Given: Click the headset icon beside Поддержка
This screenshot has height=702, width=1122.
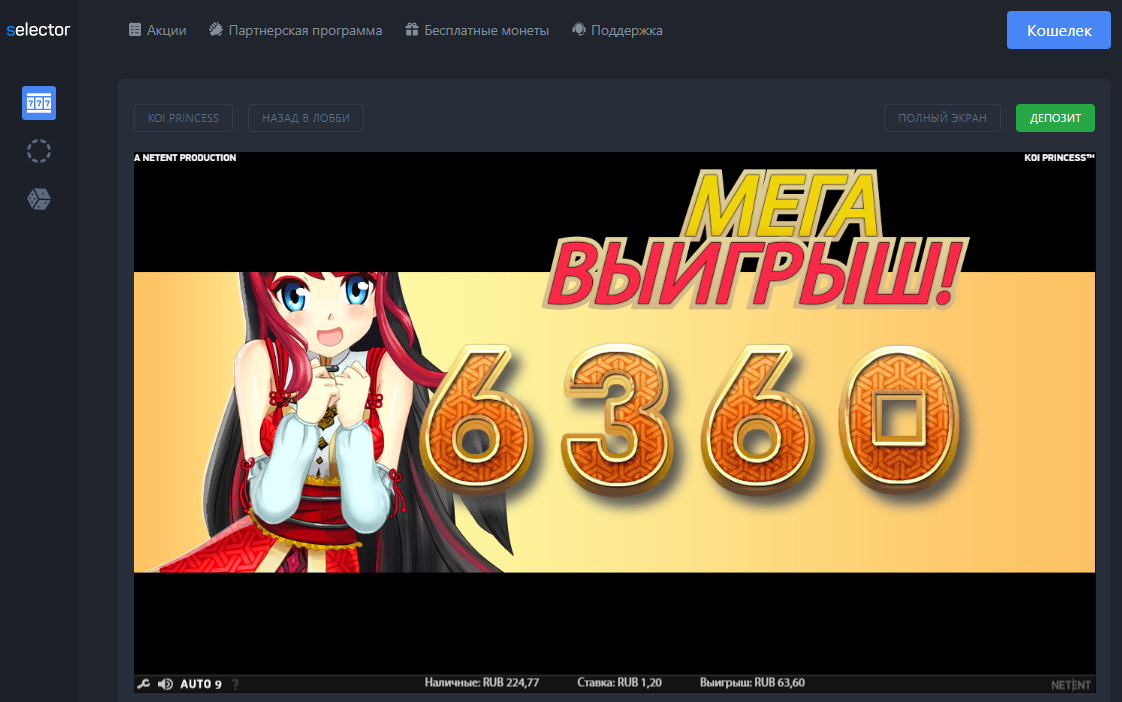Looking at the screenshot, I should tap(579, 29).
